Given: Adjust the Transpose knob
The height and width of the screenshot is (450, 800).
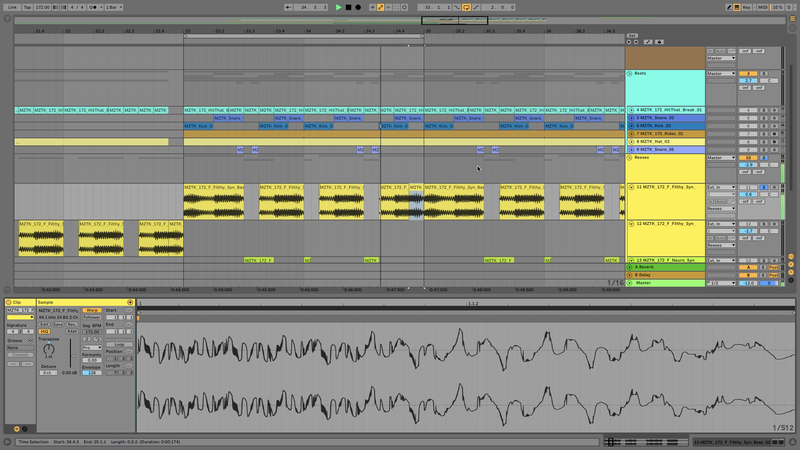Looking at the screenshot, I should pyautogui.click(x=48, y=349).
